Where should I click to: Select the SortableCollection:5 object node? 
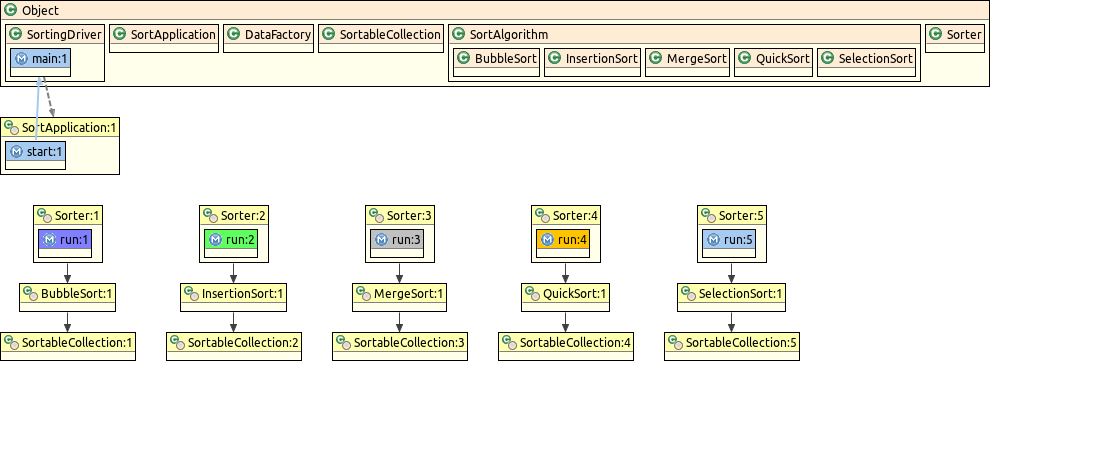click(x=731, y=343)
